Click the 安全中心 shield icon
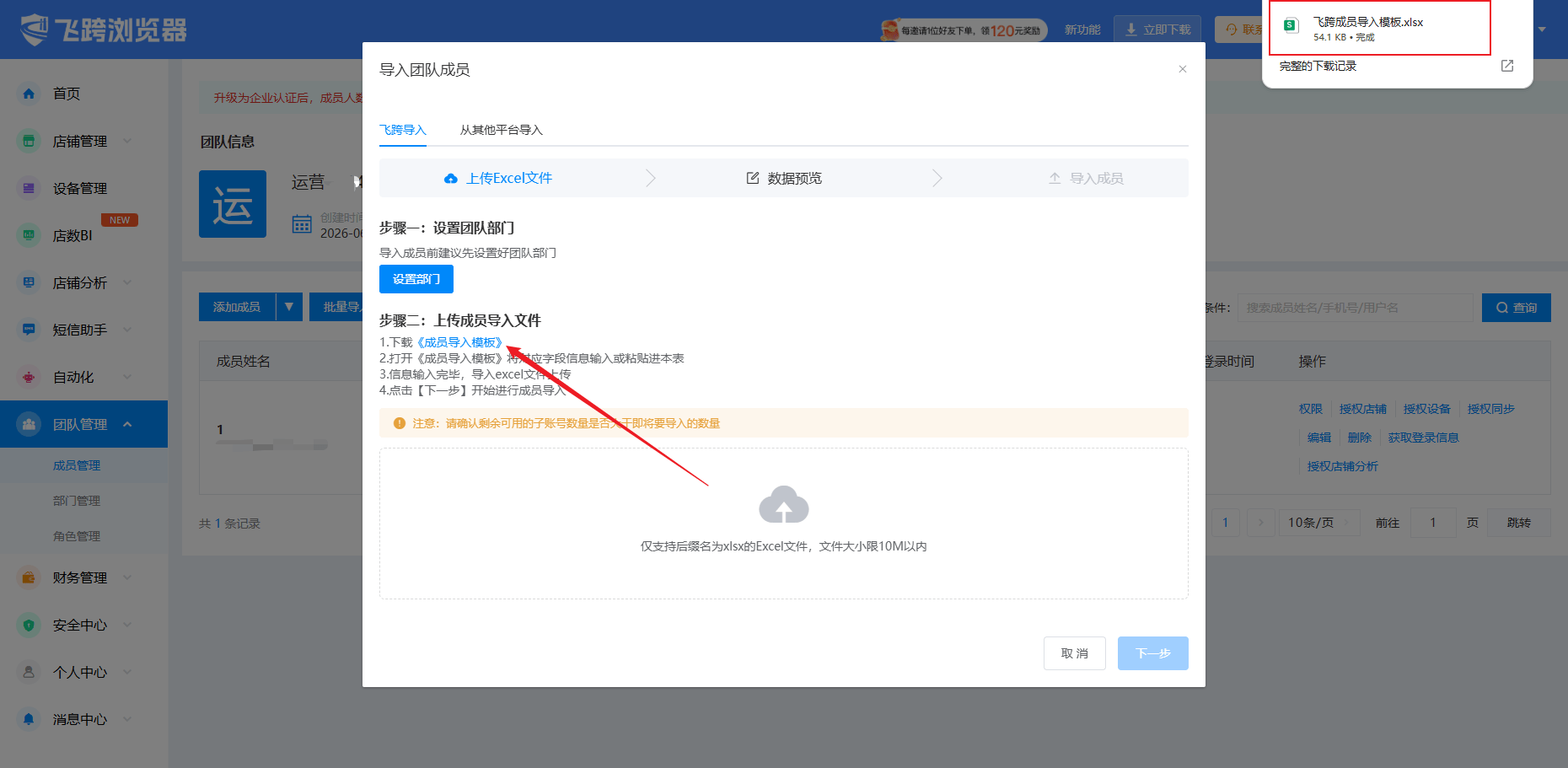Viewport: 1568px width, 768px height. point(29,625)
